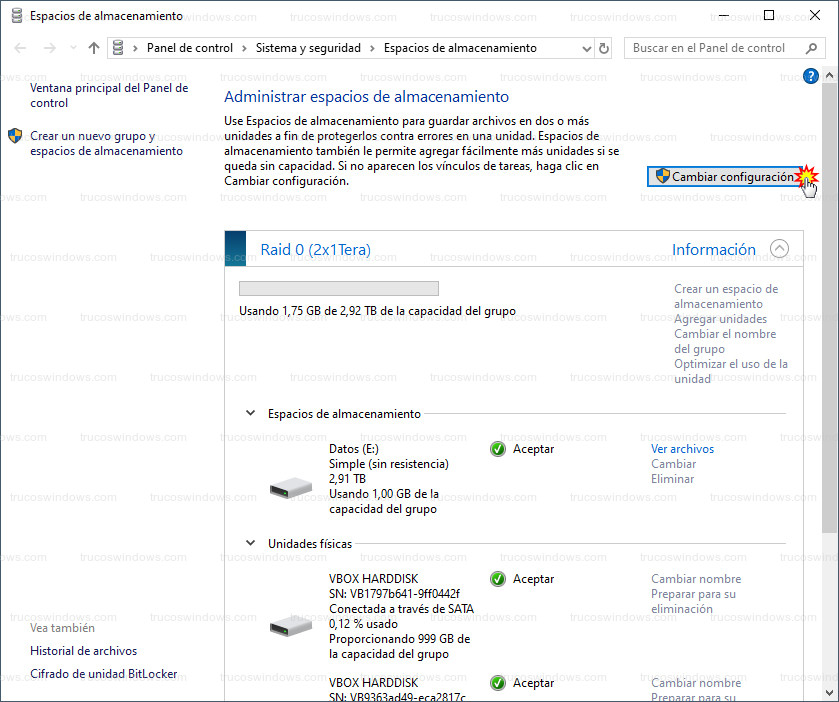Click the first VBOX HARDDISK drive icon

pyautogui.click(x=291, y=626)
